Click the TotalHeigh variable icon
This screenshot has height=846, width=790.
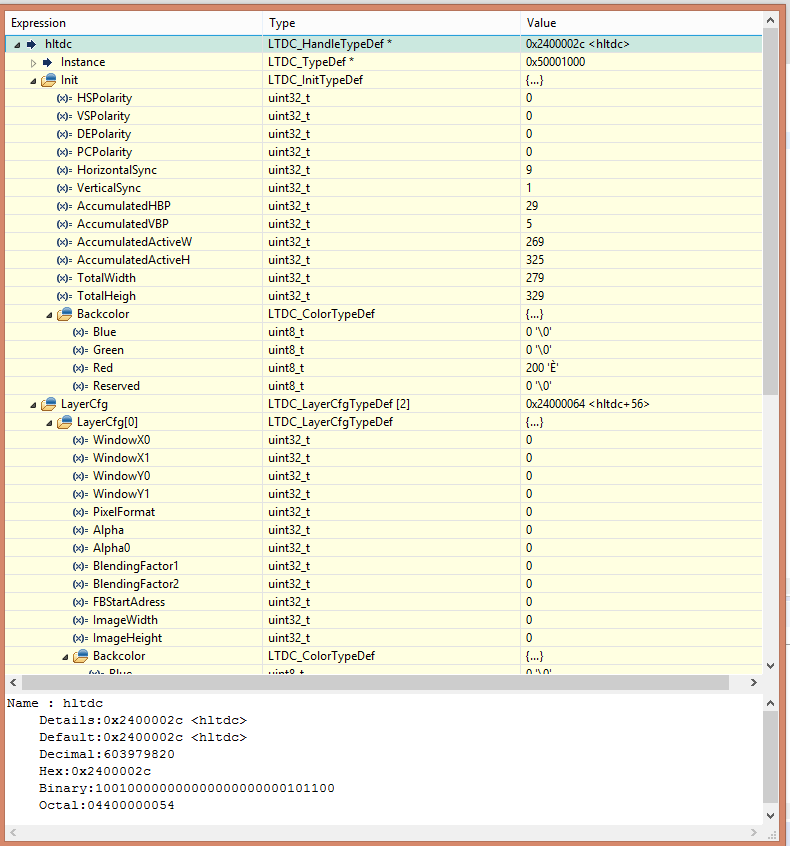[x=64, y=296]
